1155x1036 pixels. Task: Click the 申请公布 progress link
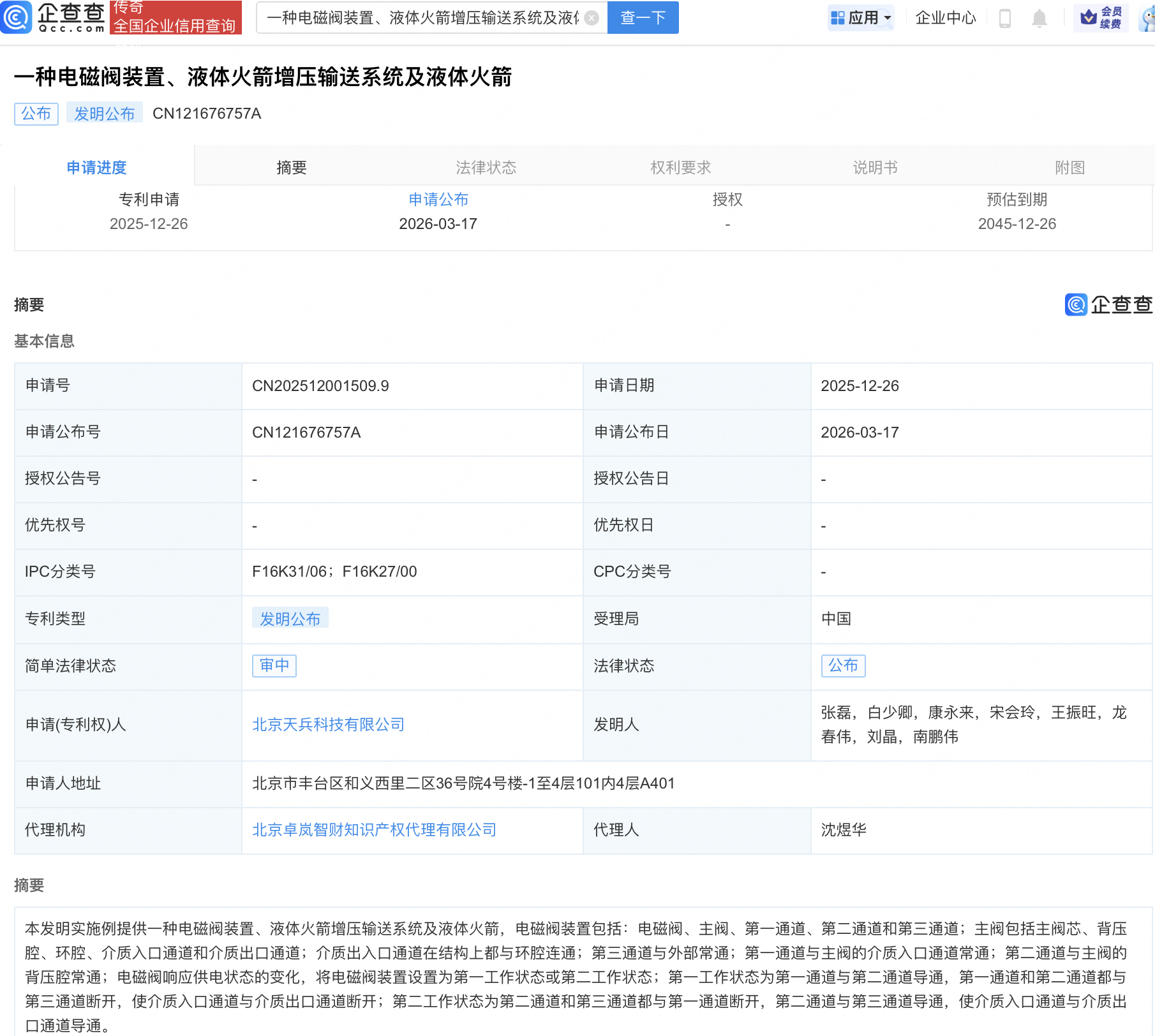pos(438,200)
